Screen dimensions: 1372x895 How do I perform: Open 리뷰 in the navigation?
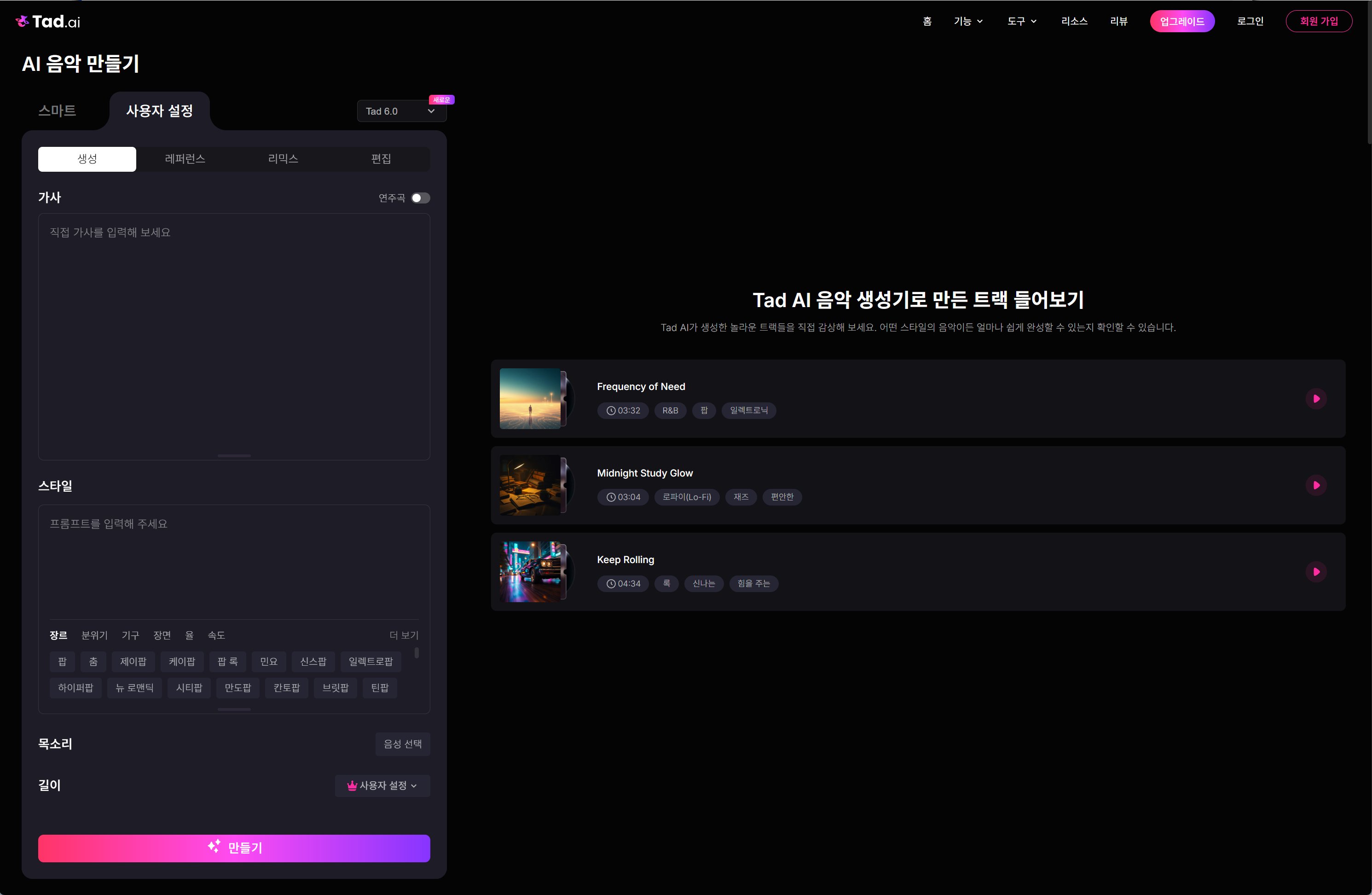1118,21
